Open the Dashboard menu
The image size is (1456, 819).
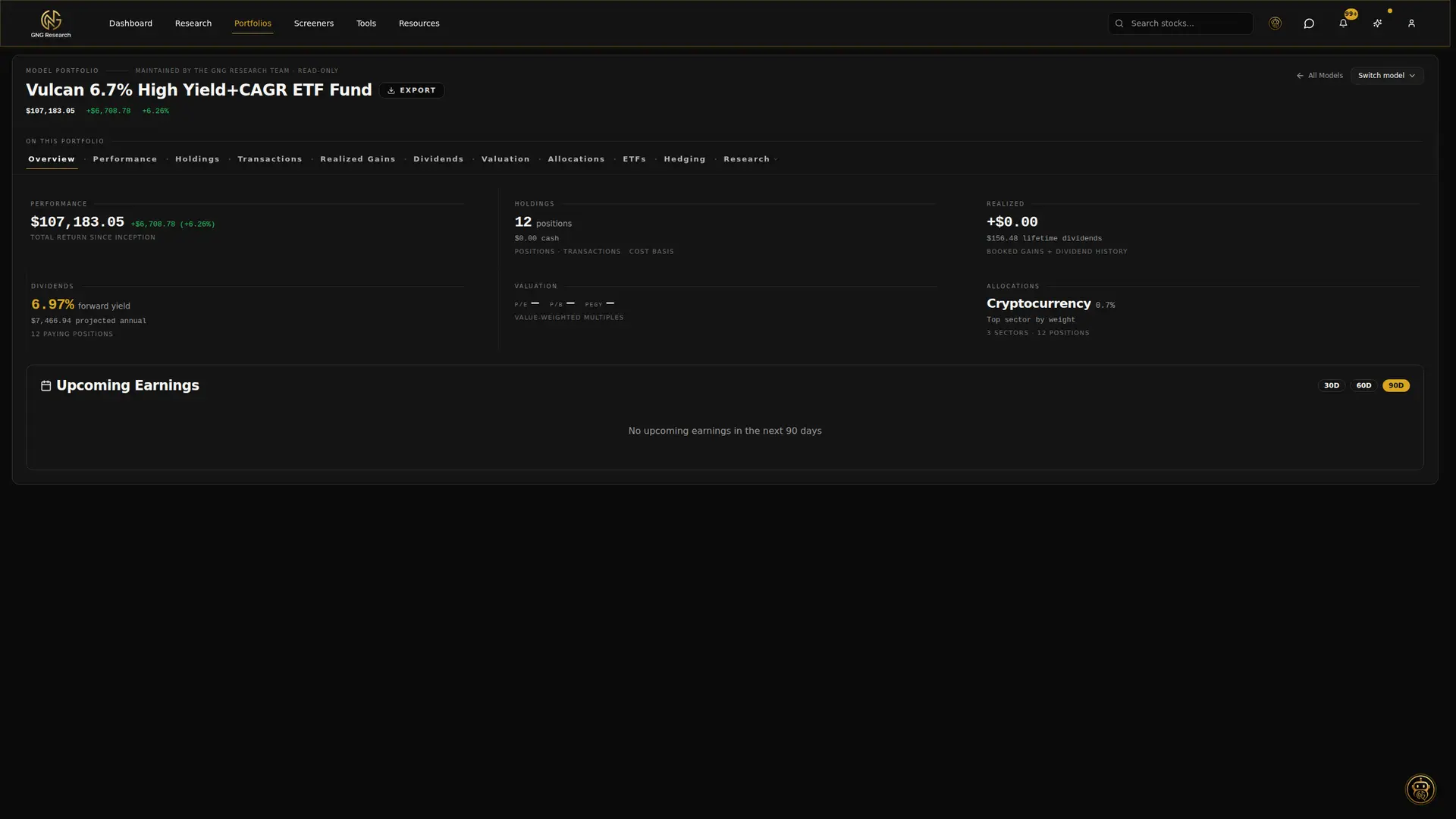pos(130,24)
